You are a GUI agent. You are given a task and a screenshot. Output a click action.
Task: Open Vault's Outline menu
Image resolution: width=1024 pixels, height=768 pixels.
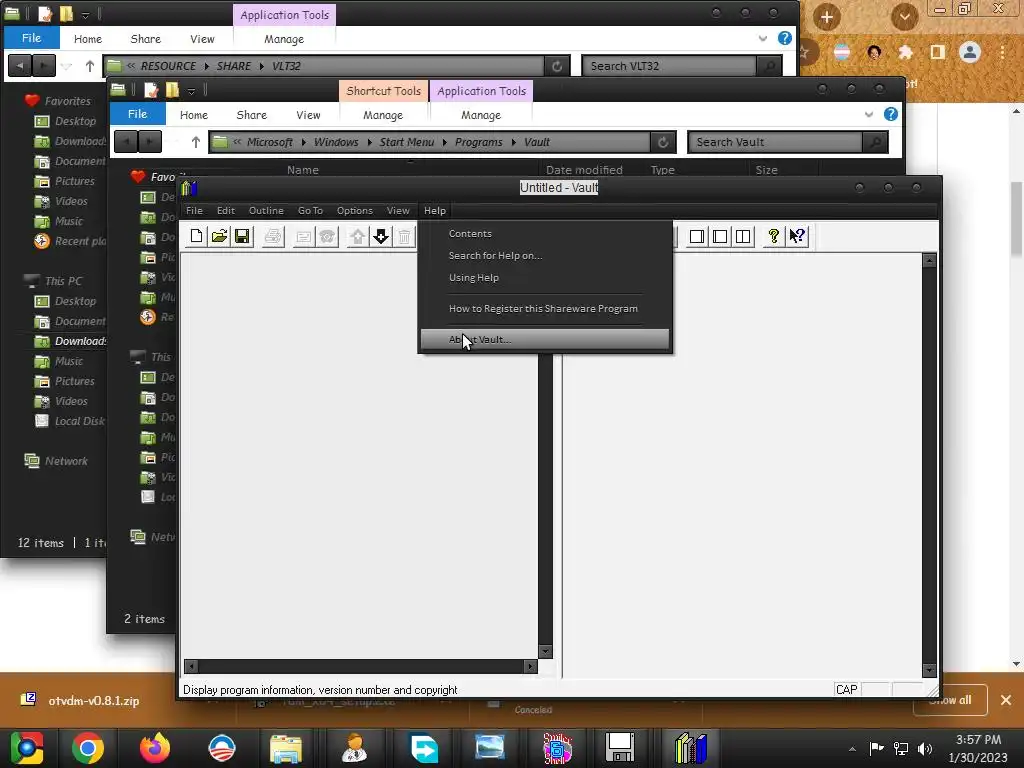[266, 210]
